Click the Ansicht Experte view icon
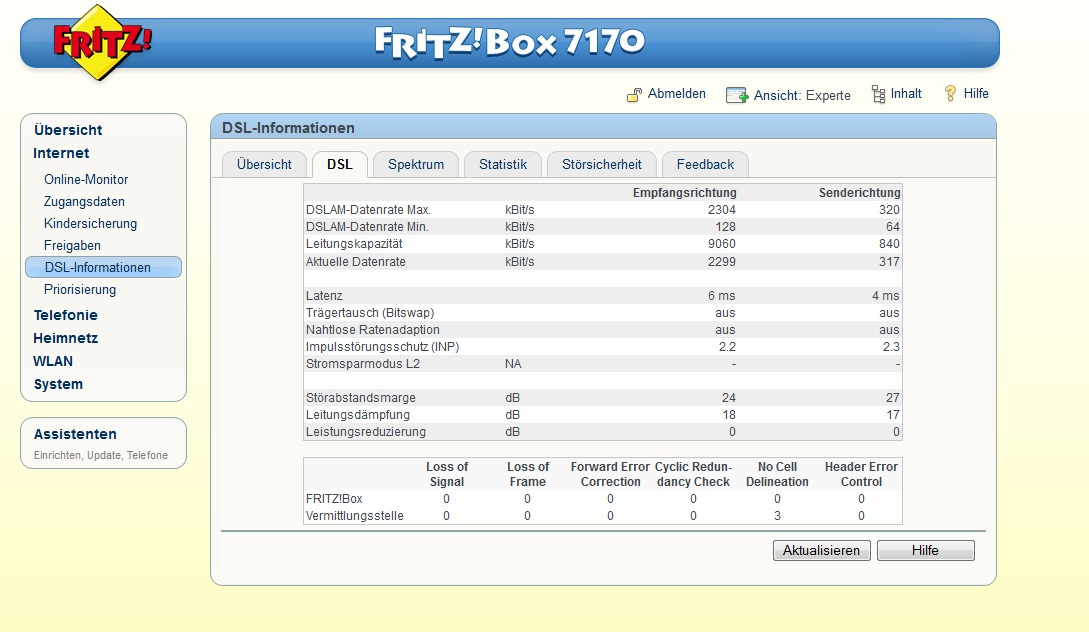Screen dimensions: 1089x632 click(736, 95)
